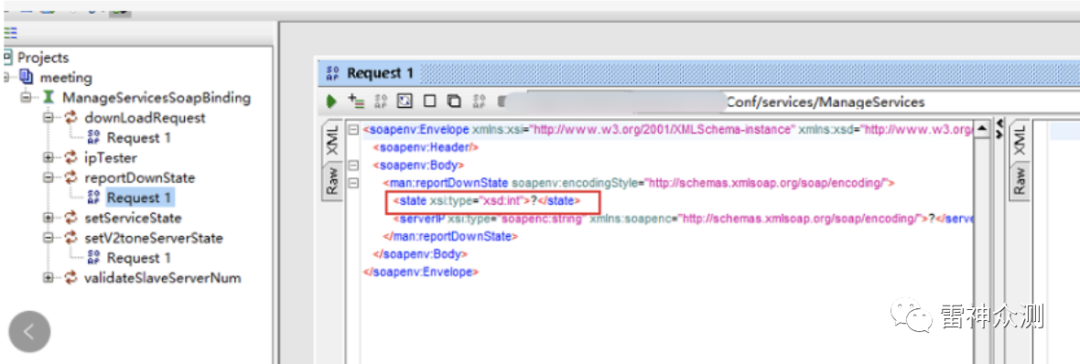The image size is (1080, 364).
Task: Click the add assertion plus icon
Action: click(x=356, y=102)
